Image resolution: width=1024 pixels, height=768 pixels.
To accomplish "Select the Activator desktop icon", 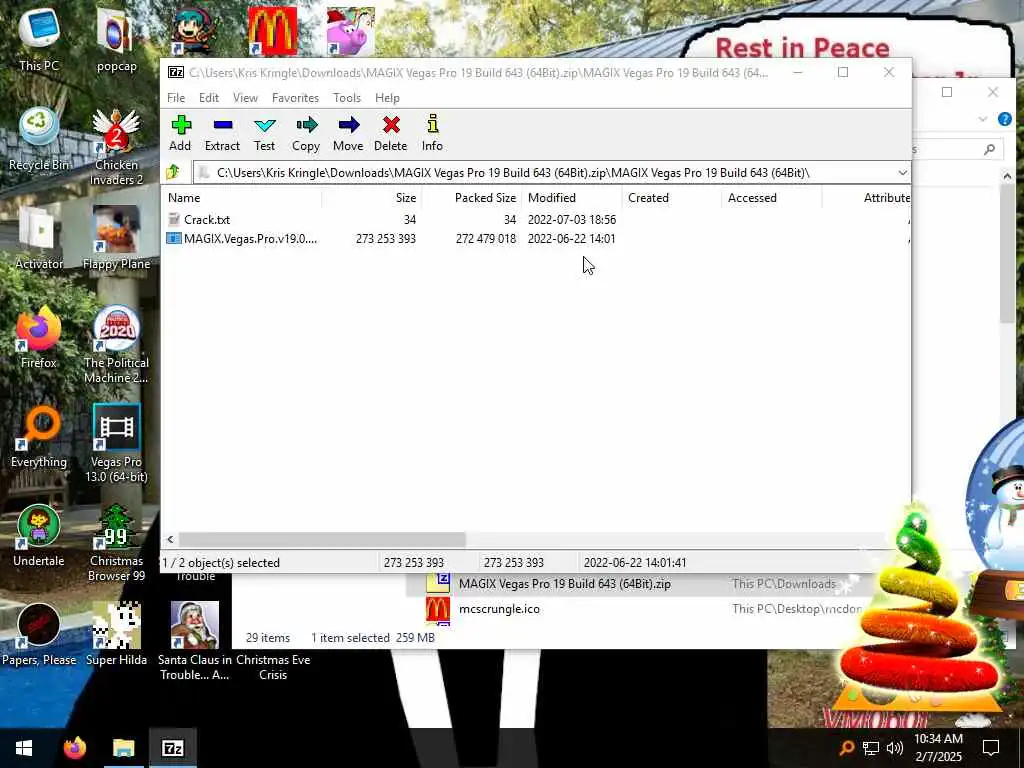I will point(39,238).
